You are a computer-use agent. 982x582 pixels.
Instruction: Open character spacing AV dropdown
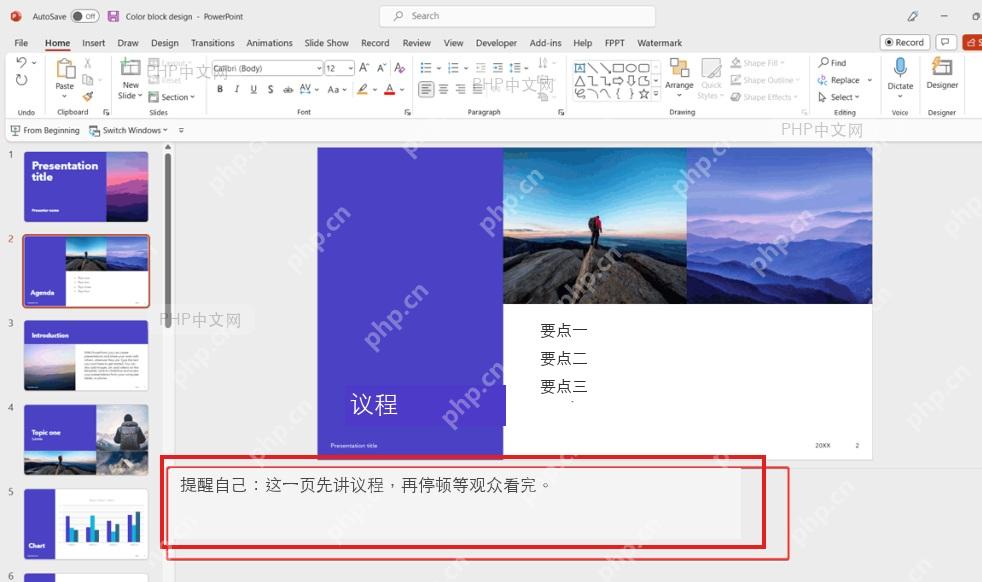[x=309, y=90]
